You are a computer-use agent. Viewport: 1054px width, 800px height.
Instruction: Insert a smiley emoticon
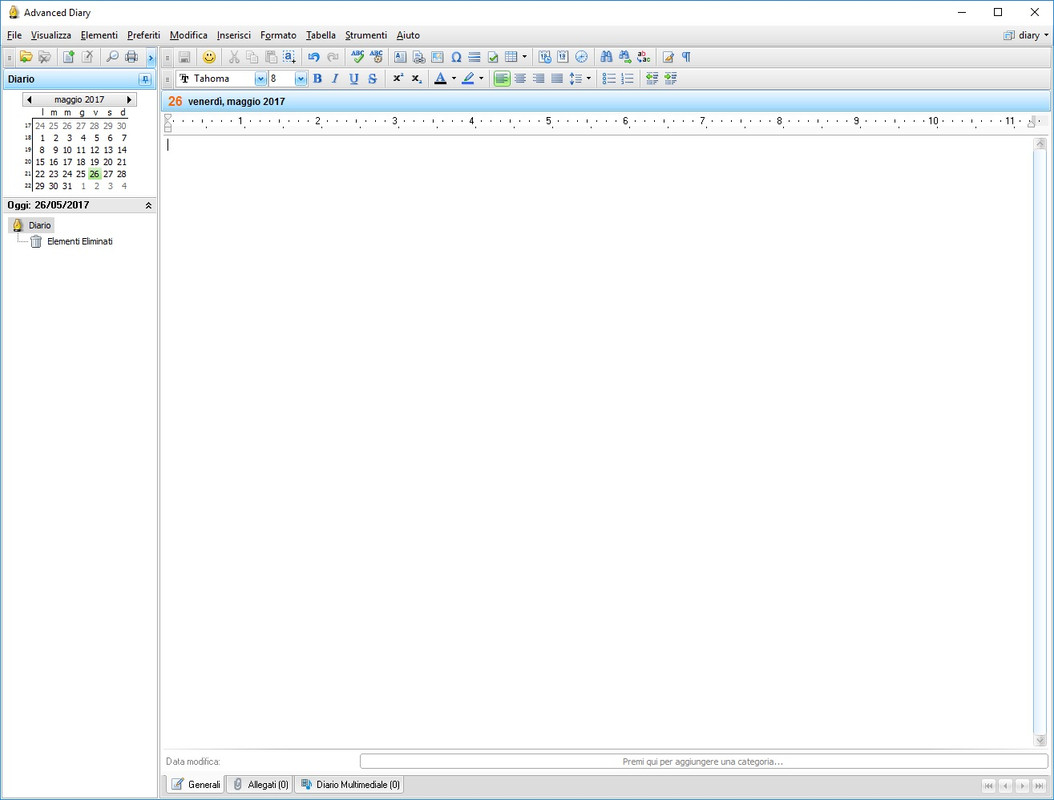[x=209, y=57]
